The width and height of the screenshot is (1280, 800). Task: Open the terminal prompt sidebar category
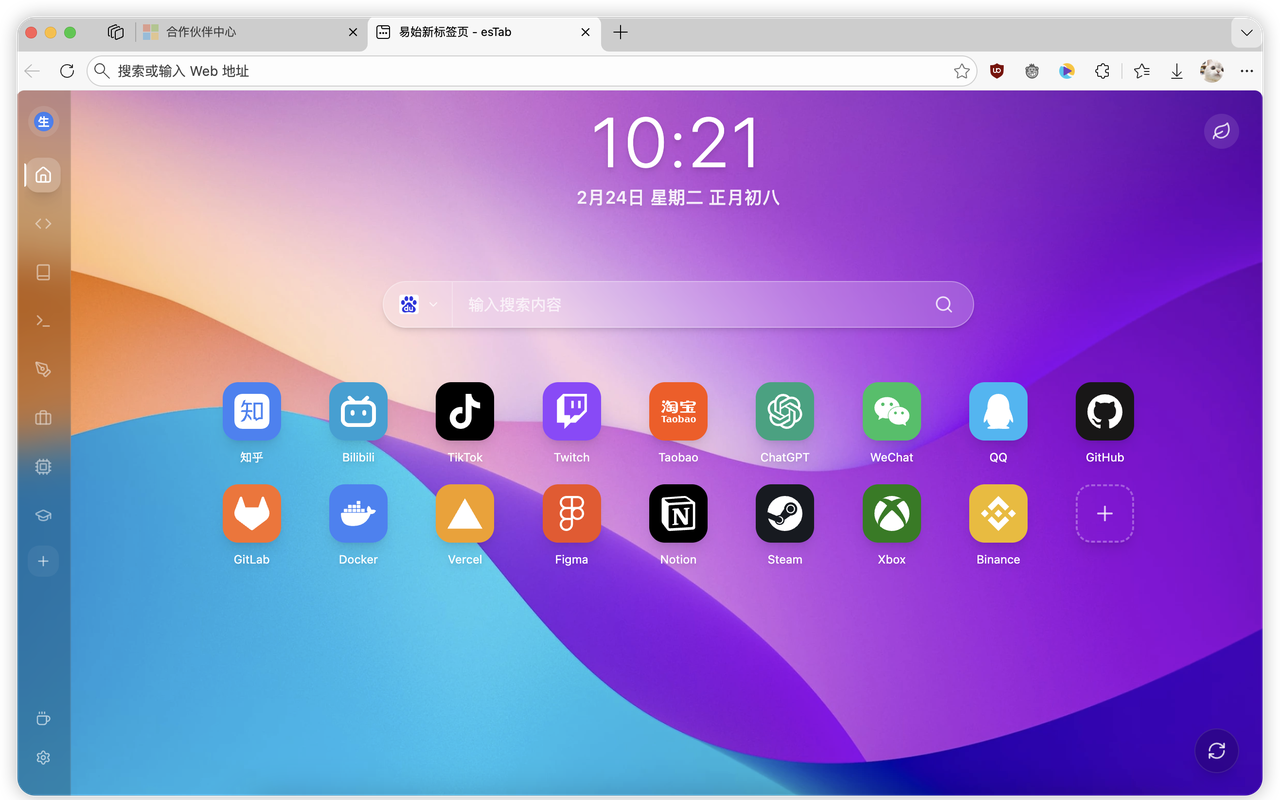coord(43,321)
